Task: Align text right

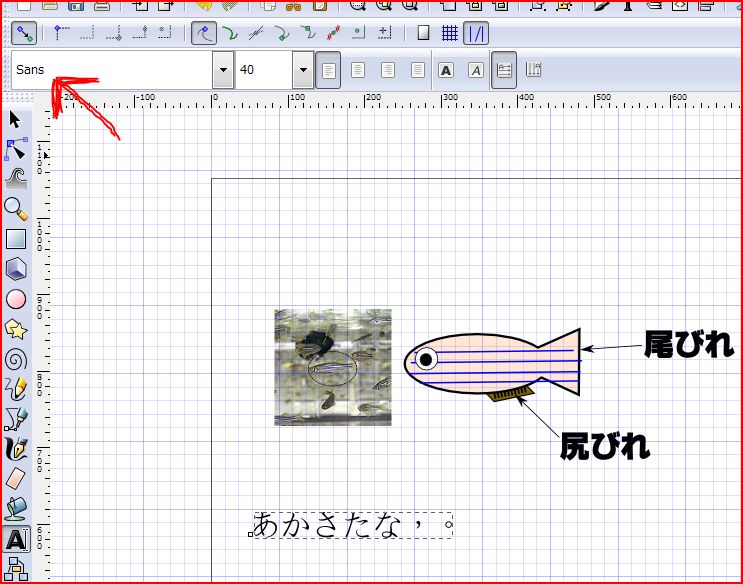Action: (x=388, y=70)
